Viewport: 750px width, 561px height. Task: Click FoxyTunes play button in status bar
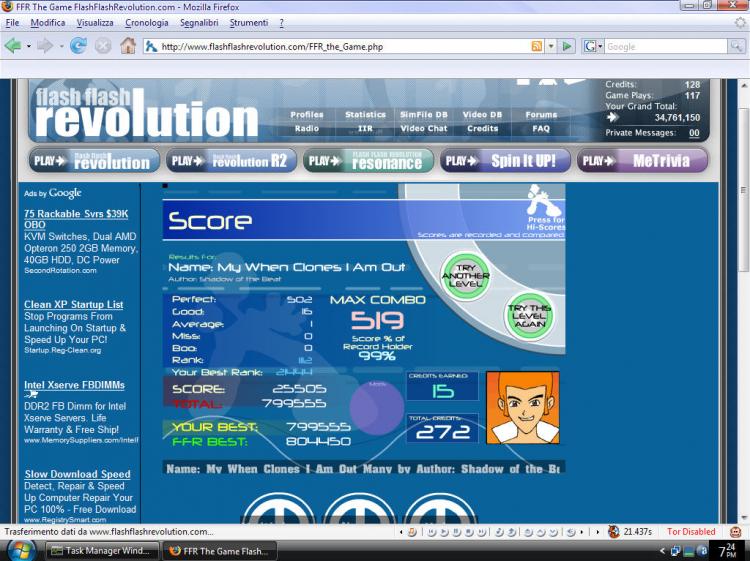(x=444, y=532)
